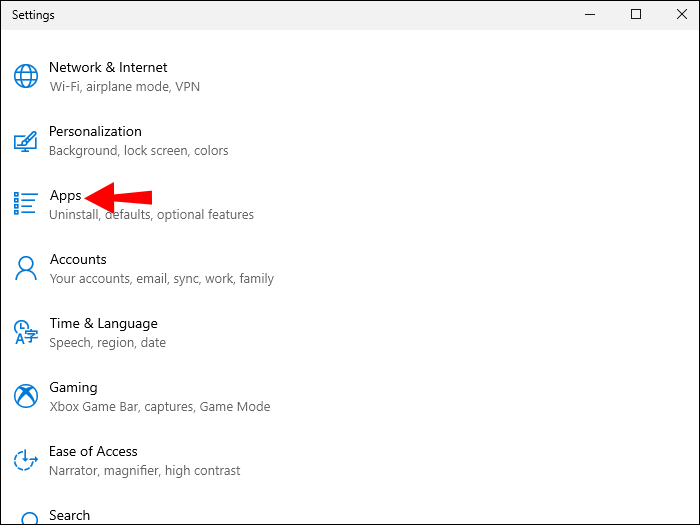This screenshot has width=700, height=525.
Task: Click 'Narrator, magnifier, high contrast' text
Action: pos(145,471)
